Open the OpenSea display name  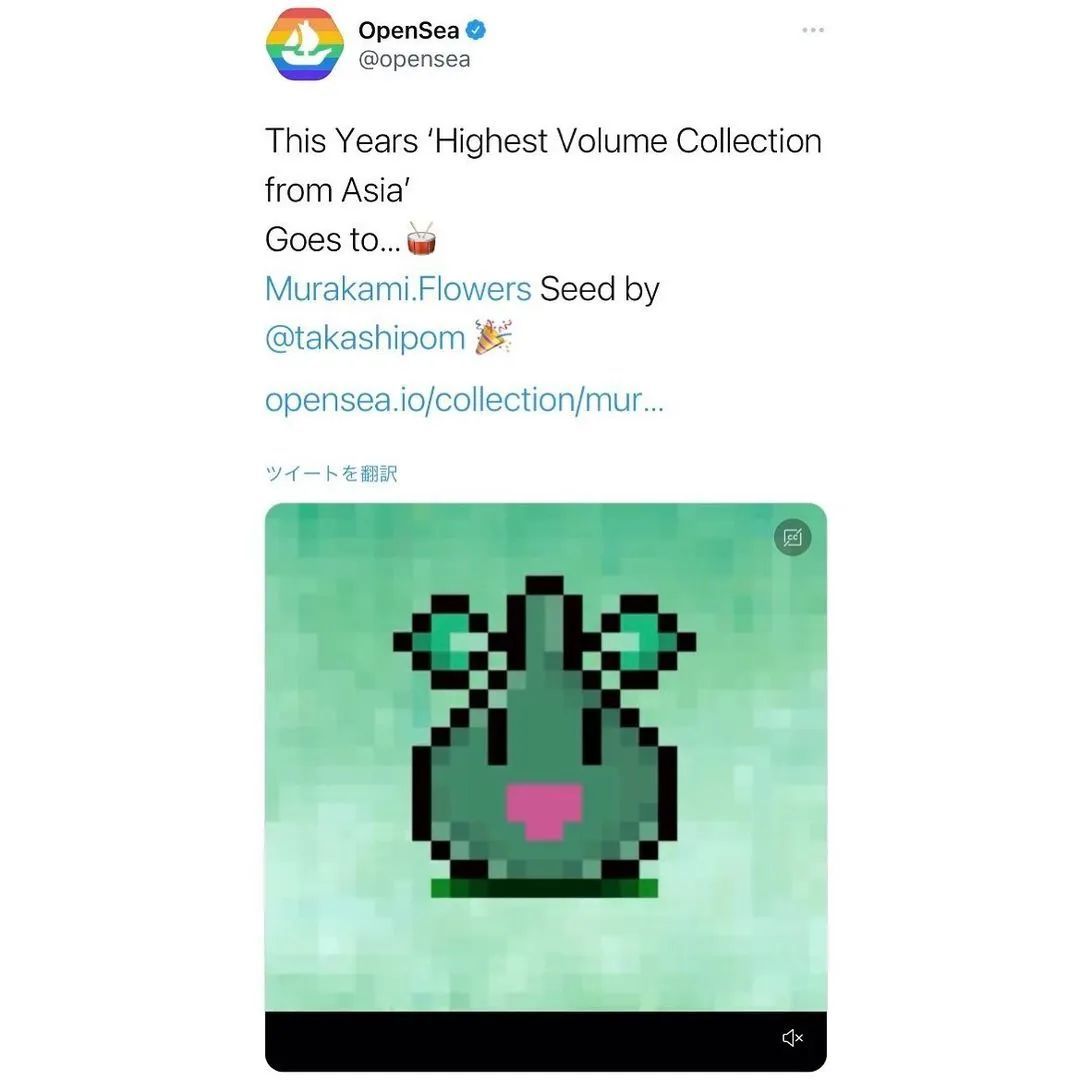coord(408,30)
